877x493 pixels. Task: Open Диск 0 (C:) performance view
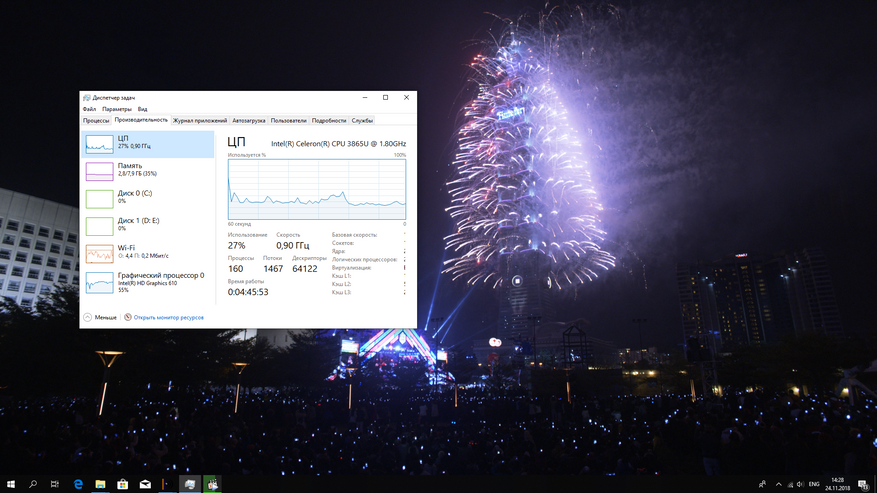coord(147,197)
